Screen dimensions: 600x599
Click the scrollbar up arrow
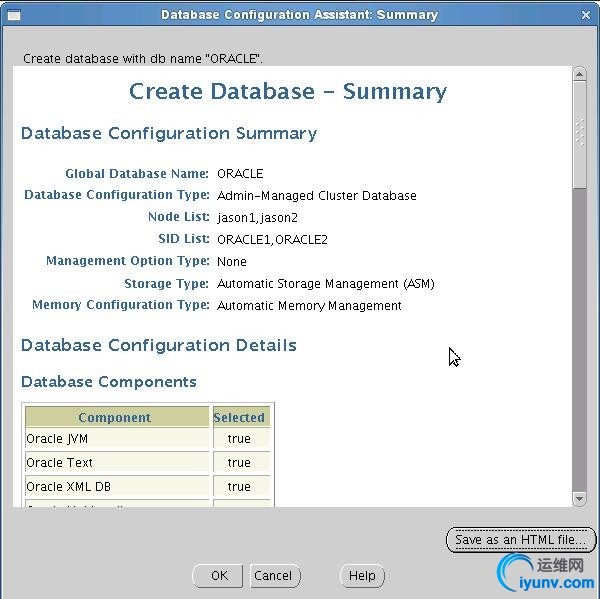[x=579, y=74]
